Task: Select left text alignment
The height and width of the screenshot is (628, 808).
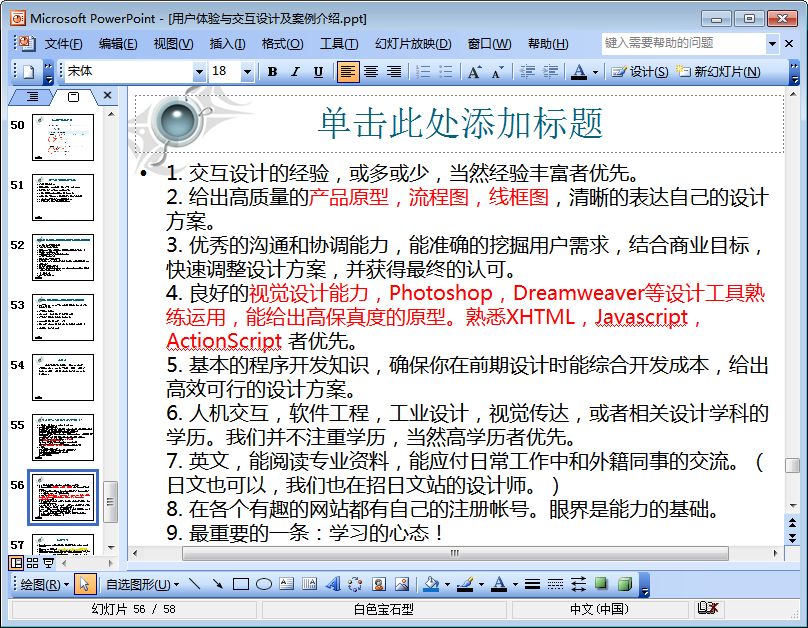Action: click(347, 72)
